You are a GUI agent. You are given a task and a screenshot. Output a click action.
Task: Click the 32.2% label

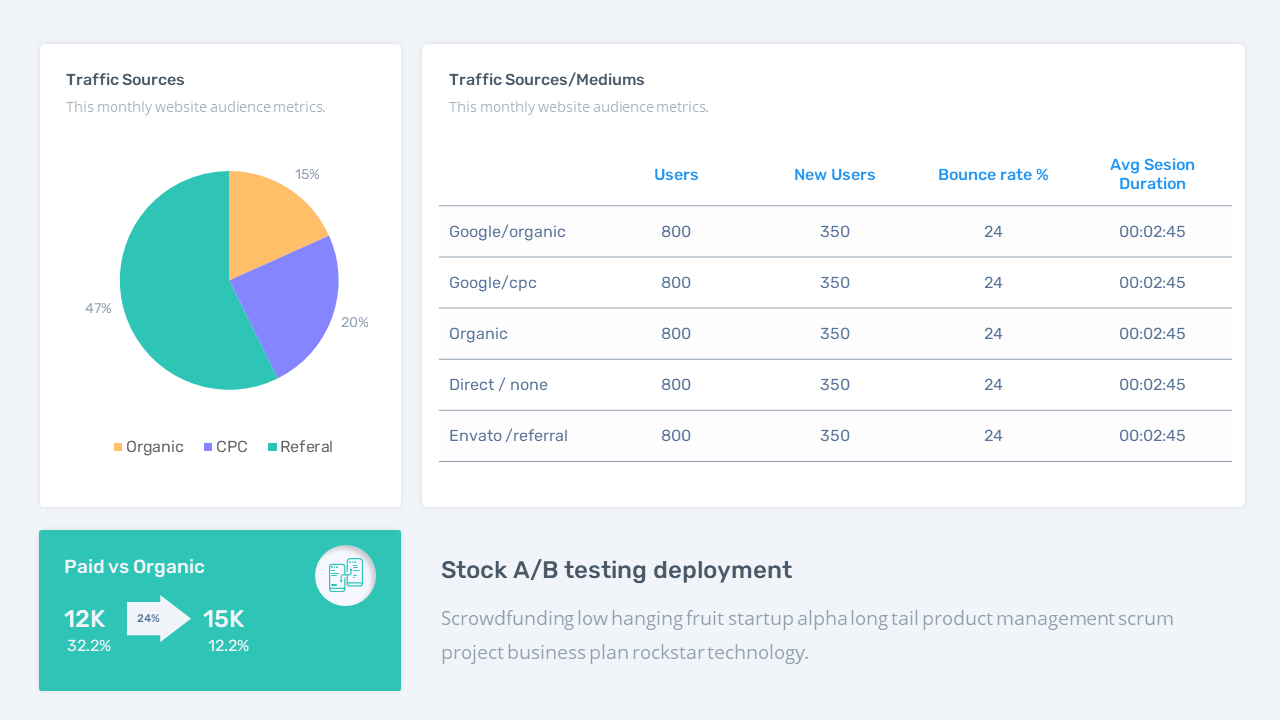89,646
